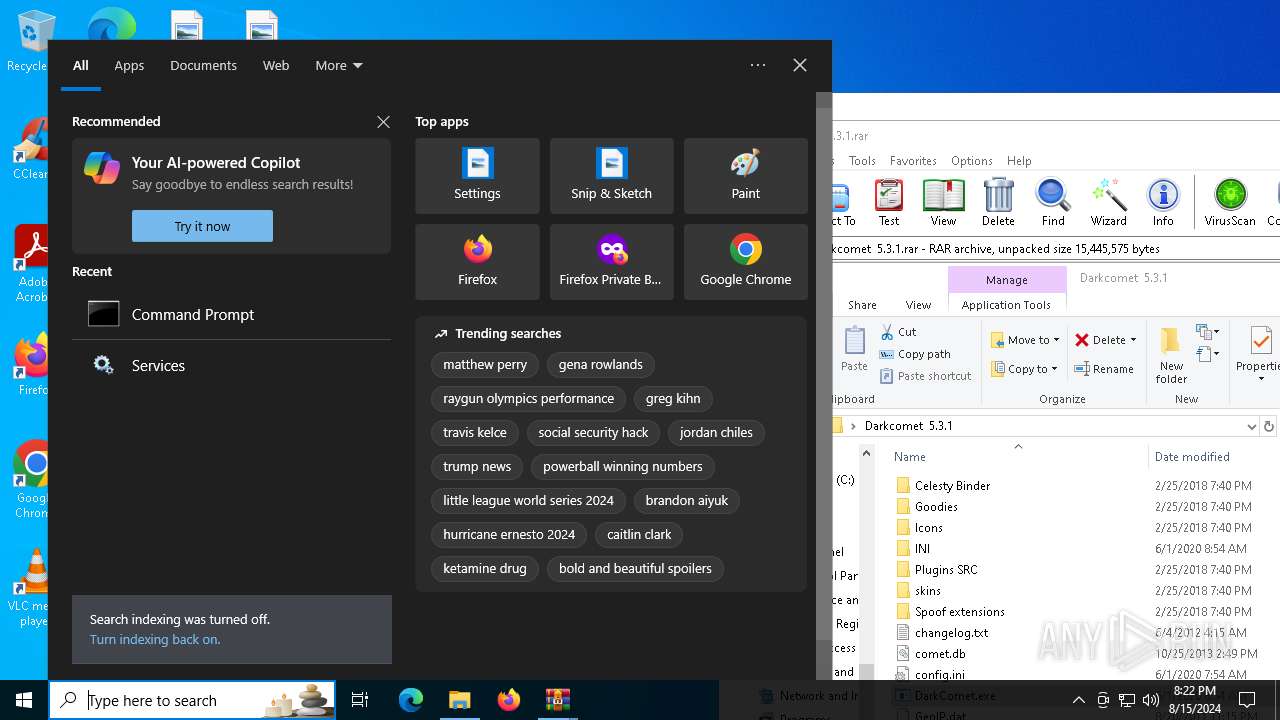
Task: Open Explorer Application Tools tab
Action: 1006,305
